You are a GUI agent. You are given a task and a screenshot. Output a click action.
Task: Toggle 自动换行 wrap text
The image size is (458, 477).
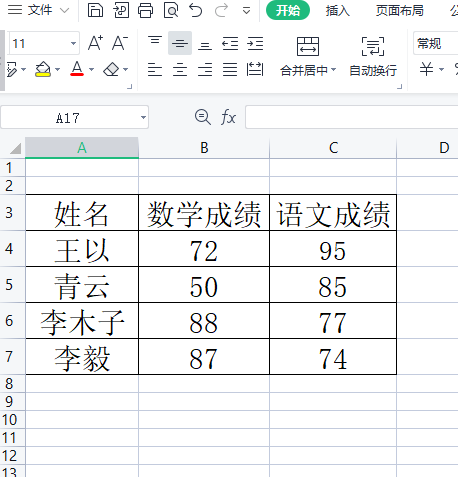coord(373,57)
